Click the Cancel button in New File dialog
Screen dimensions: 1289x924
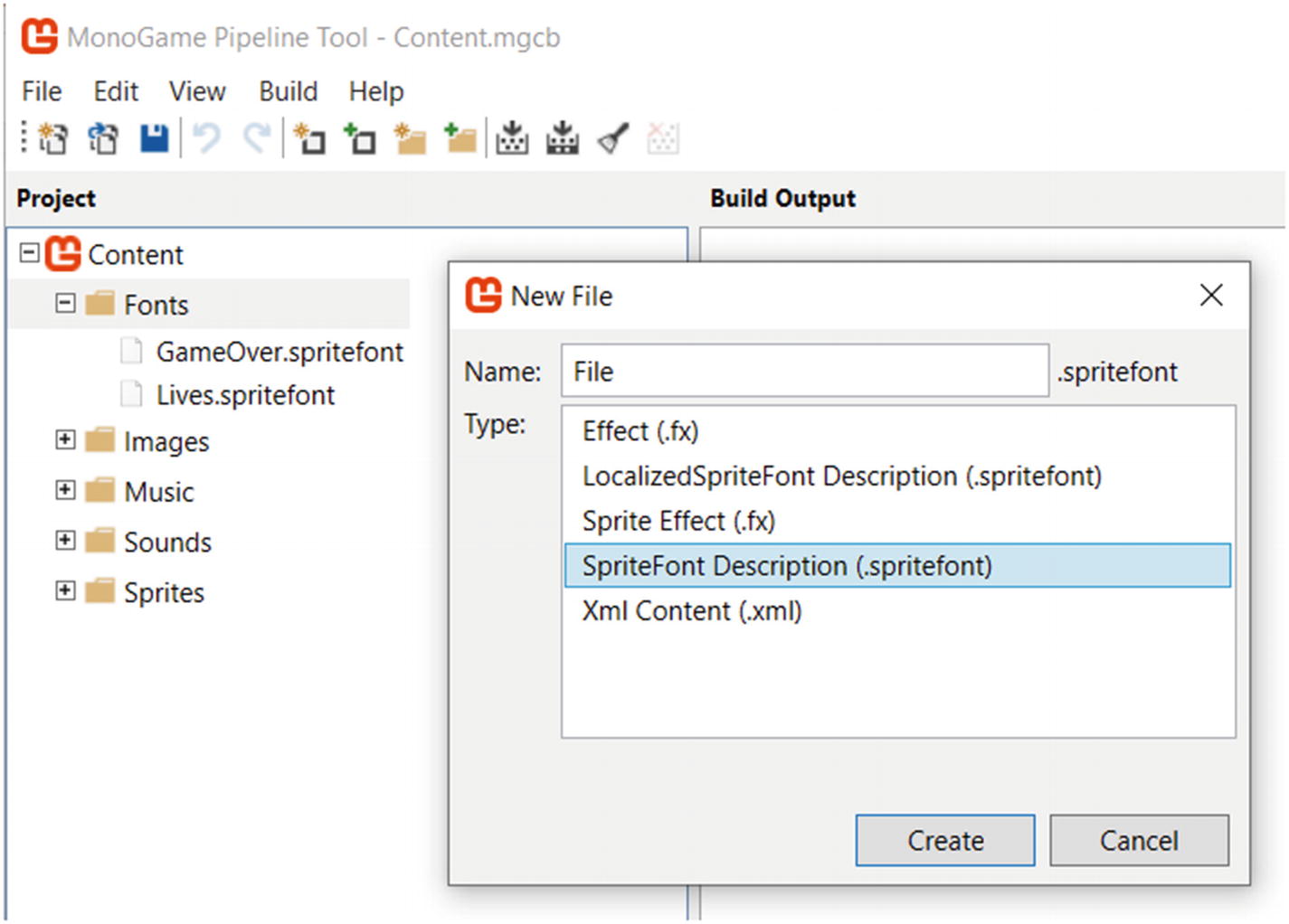(1139, 840)
